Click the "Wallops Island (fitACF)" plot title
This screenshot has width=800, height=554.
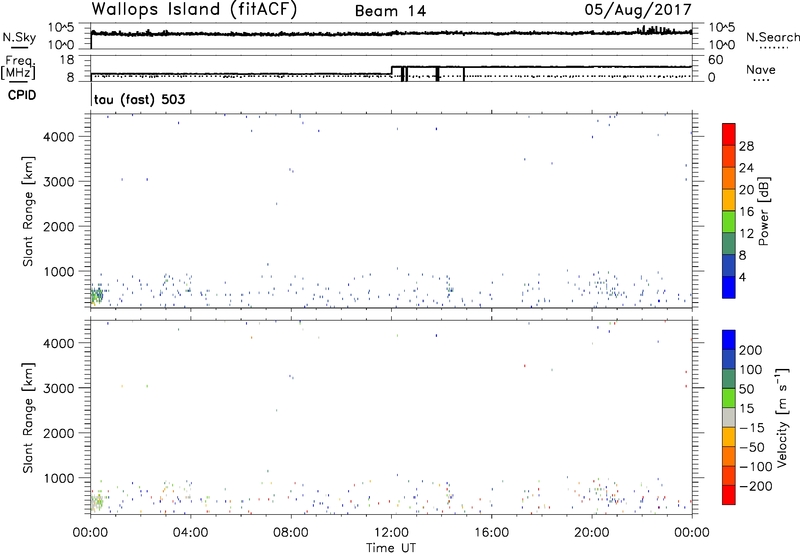click(194, 9)
